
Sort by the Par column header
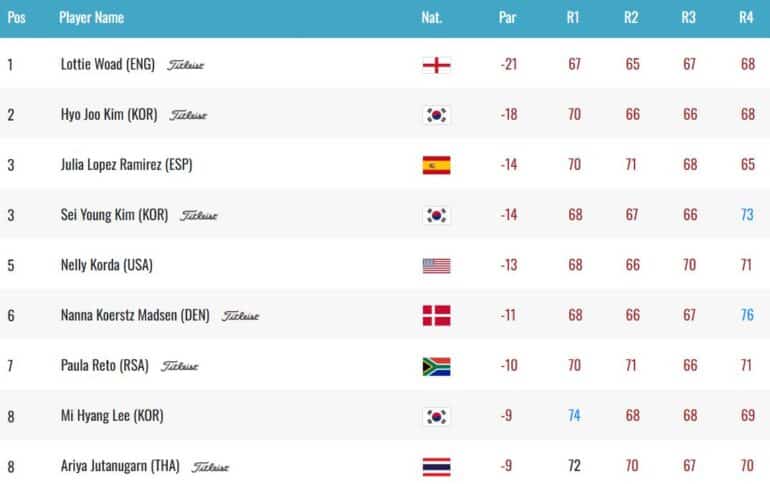pyautogui.click(x=507, y=18)
